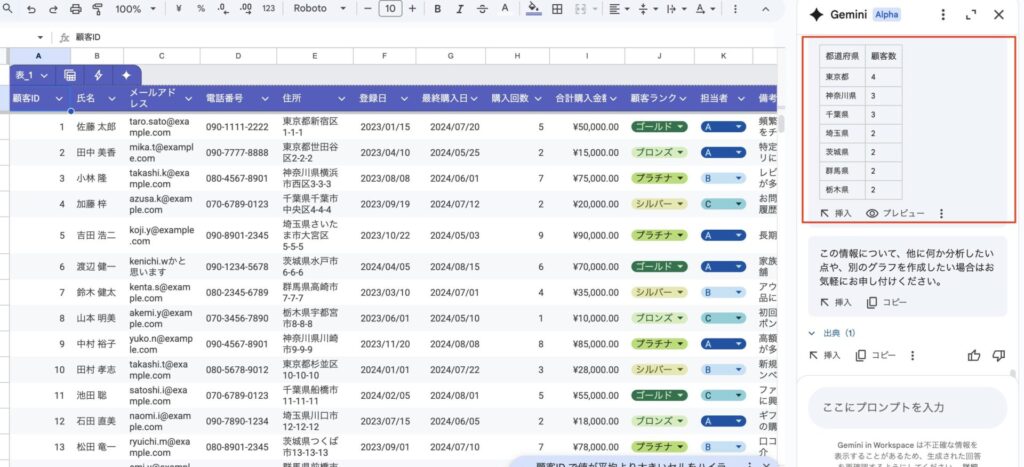The image size is (1024, 467).
Task: Redo the last undone action
Action: pyautogui.click(x=53, y=9)
